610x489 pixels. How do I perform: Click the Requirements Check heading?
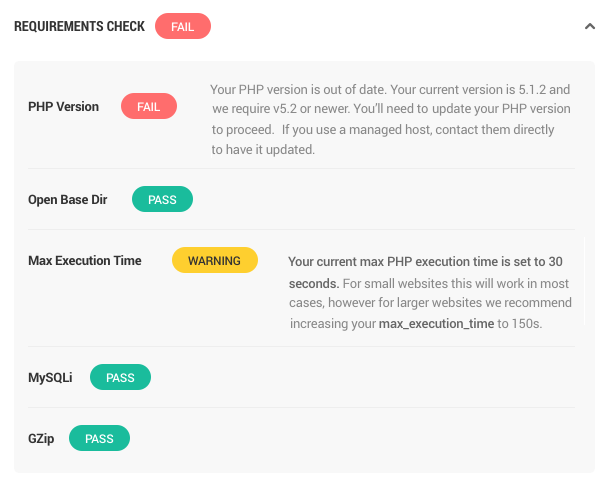[79, 27]
